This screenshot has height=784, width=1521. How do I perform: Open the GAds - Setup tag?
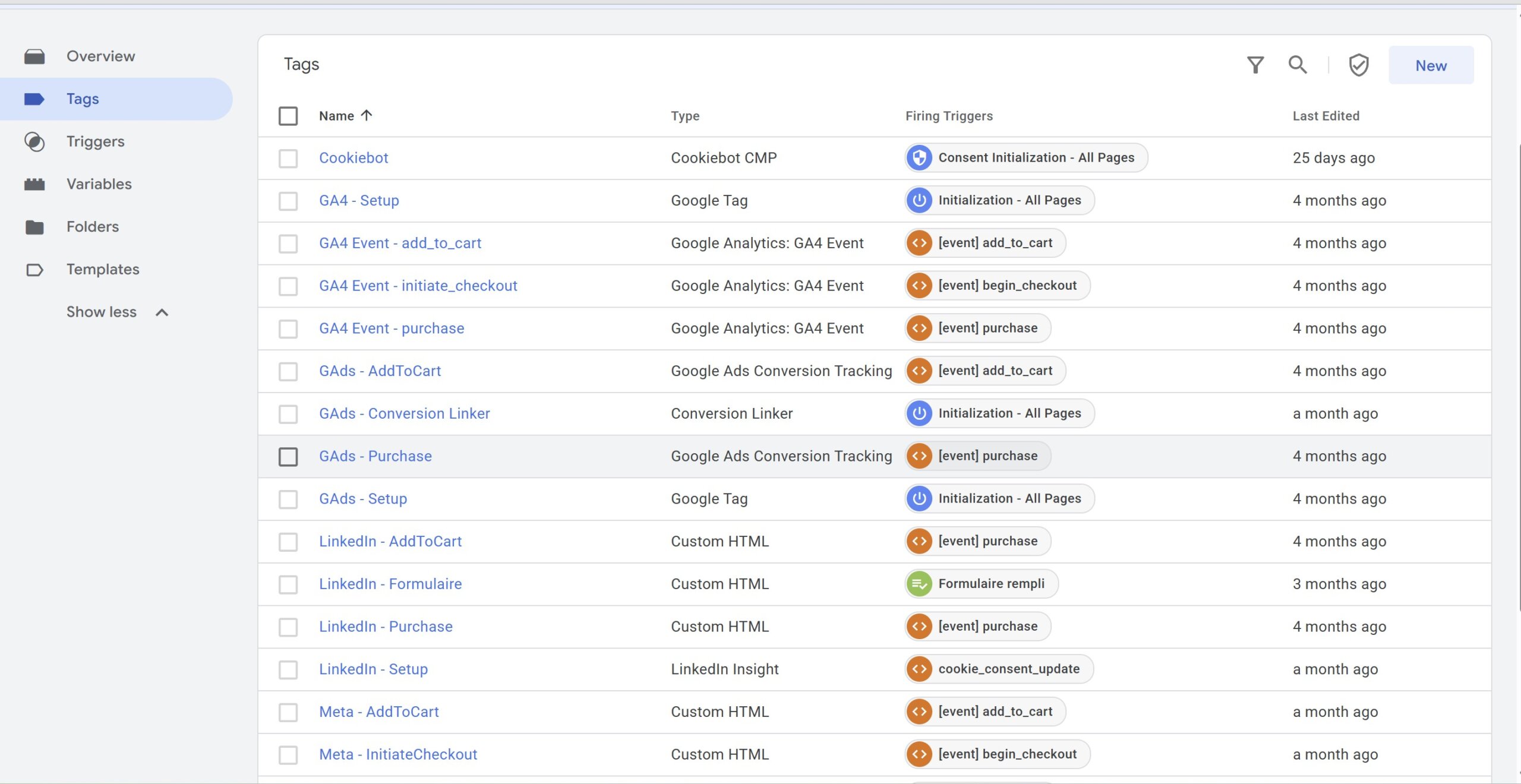(363, 499)
